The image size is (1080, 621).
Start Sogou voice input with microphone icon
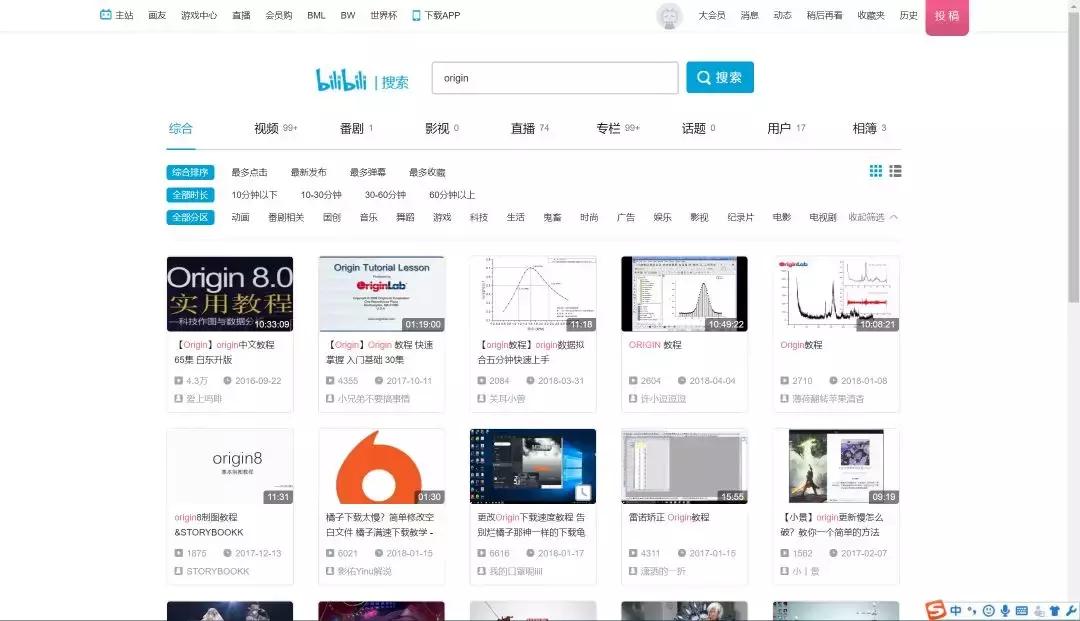click(1004, 610)
